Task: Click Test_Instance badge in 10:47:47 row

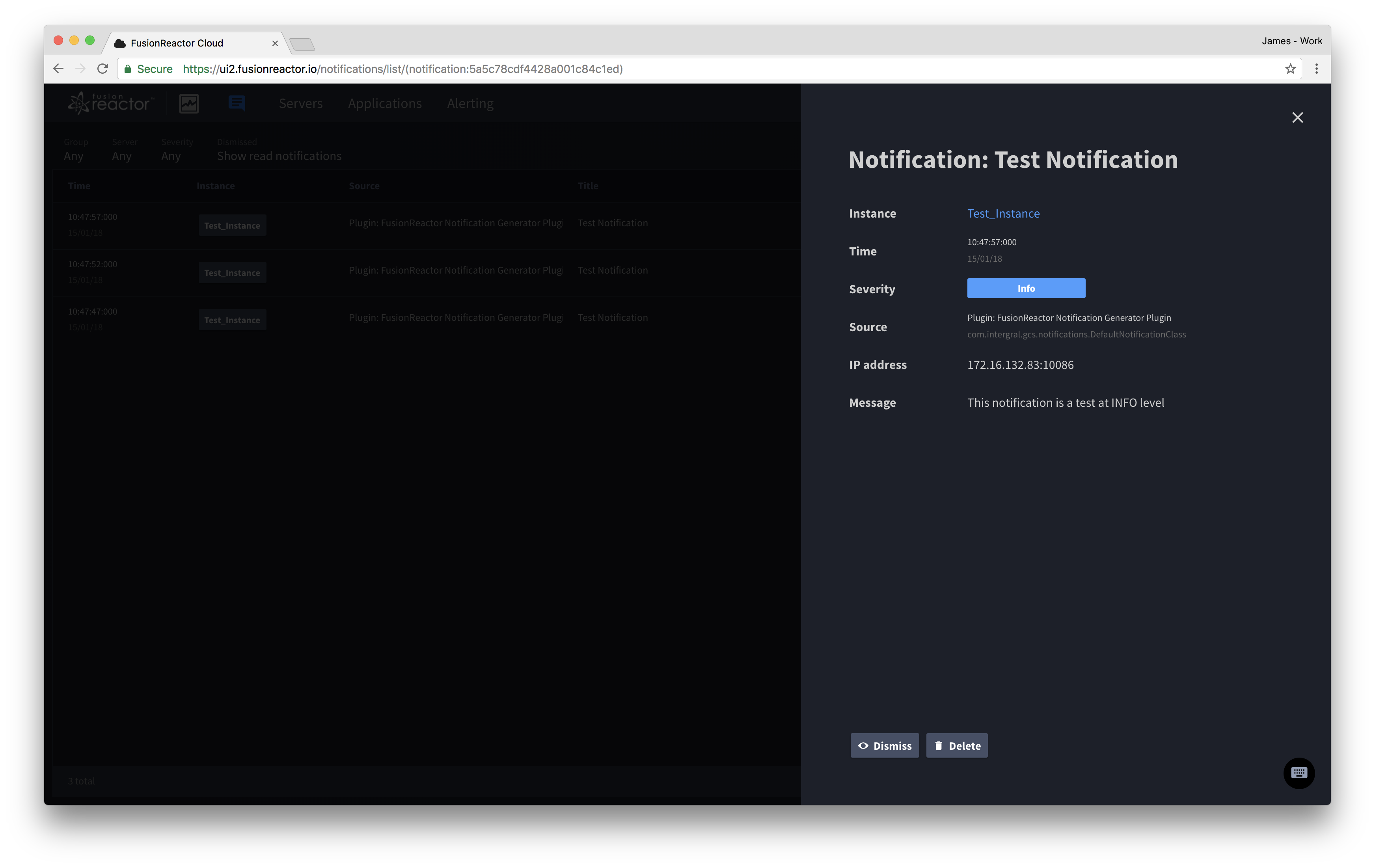Action: (232, 320)
